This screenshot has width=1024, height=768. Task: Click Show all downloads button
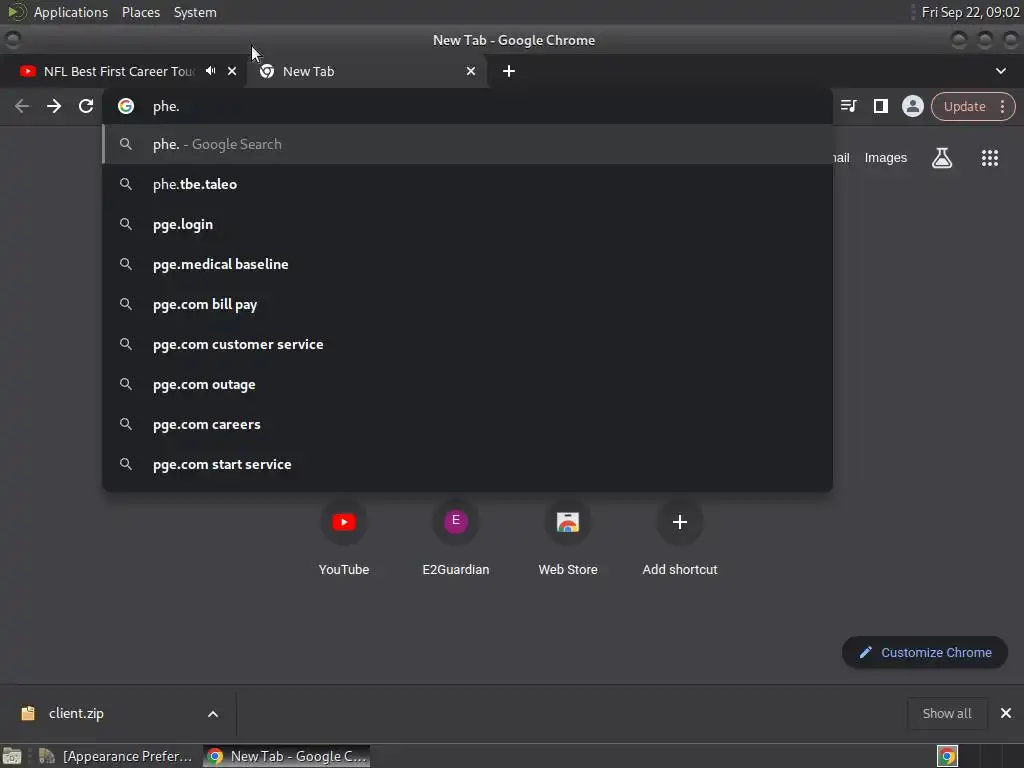pos(946,713)
